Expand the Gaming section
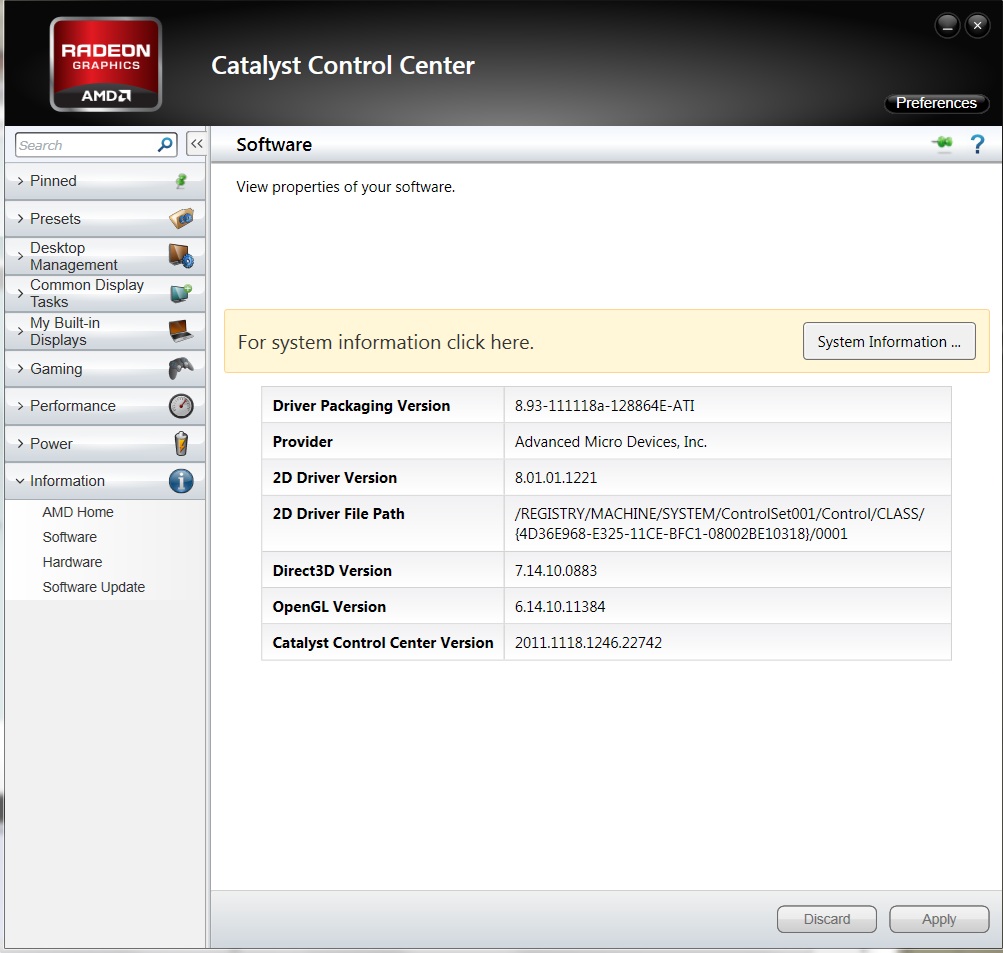This screenshot has height=953, width=1003. point(105,368)
